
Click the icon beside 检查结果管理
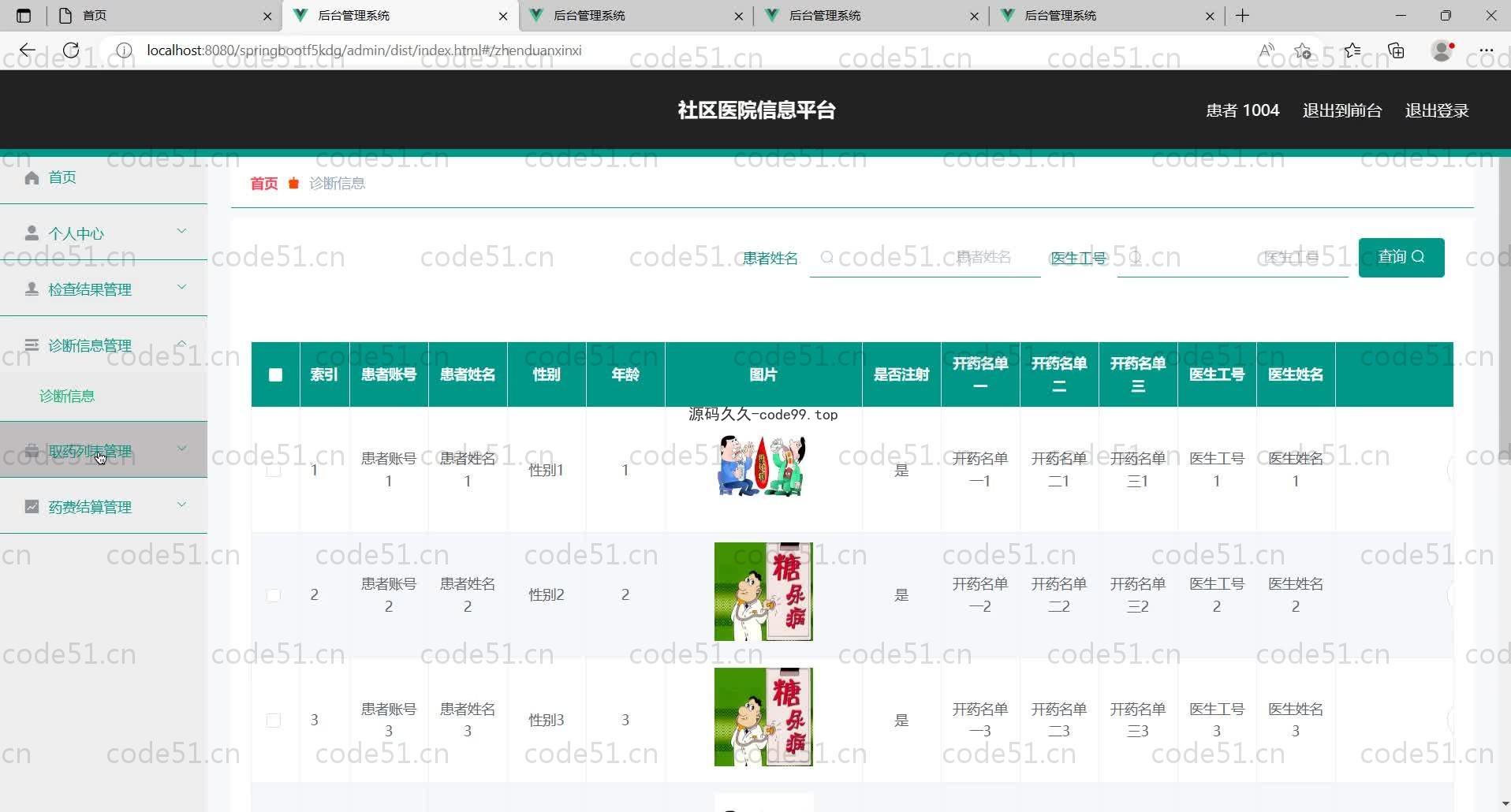(x=32, y=289)
